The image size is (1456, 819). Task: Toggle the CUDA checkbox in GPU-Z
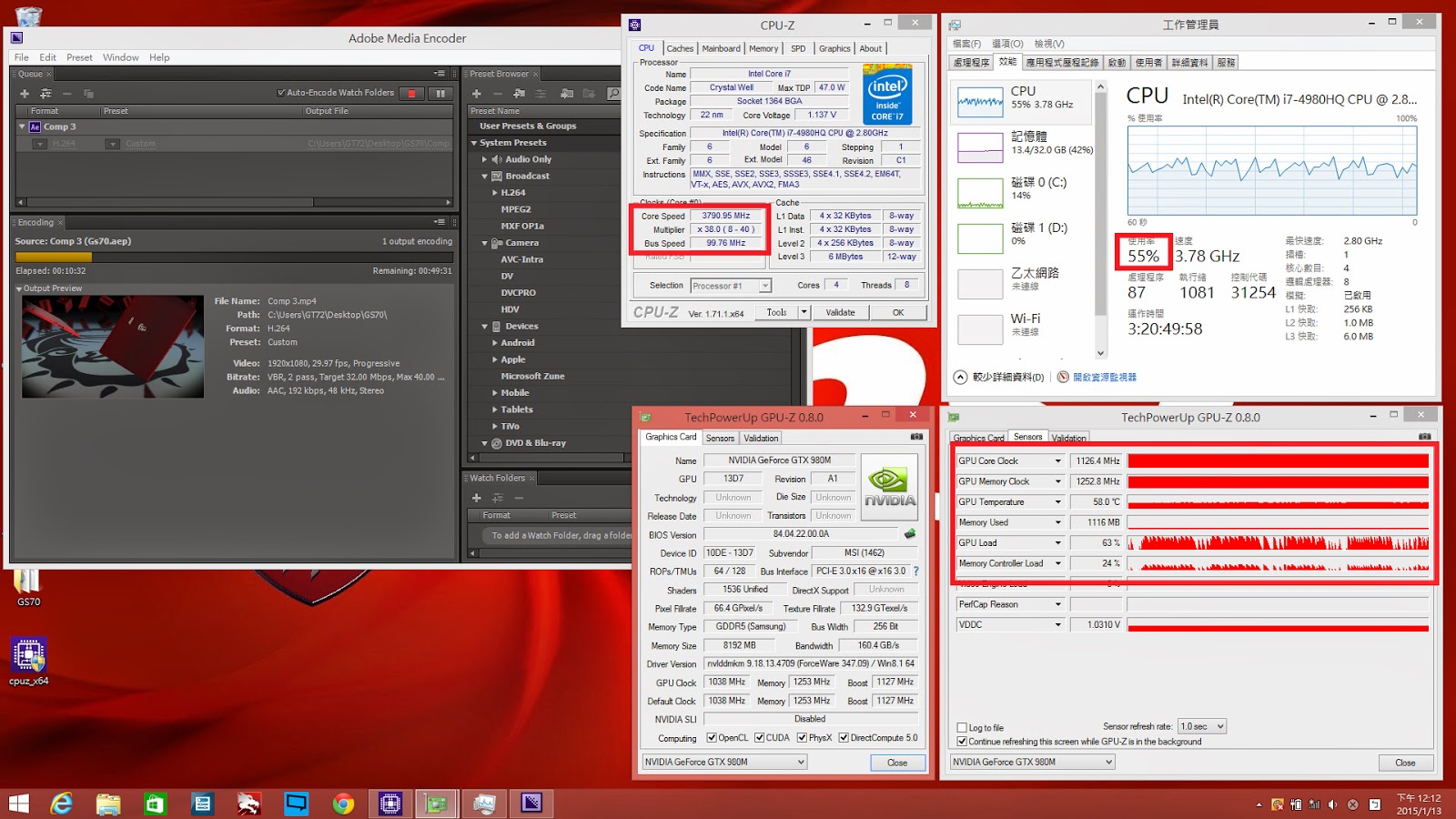pos(759,738)
